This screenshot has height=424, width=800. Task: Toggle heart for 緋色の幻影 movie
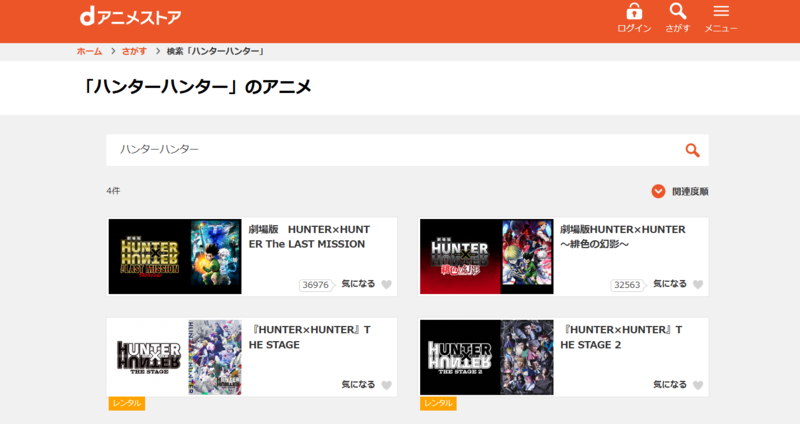(x=698, y=285)
